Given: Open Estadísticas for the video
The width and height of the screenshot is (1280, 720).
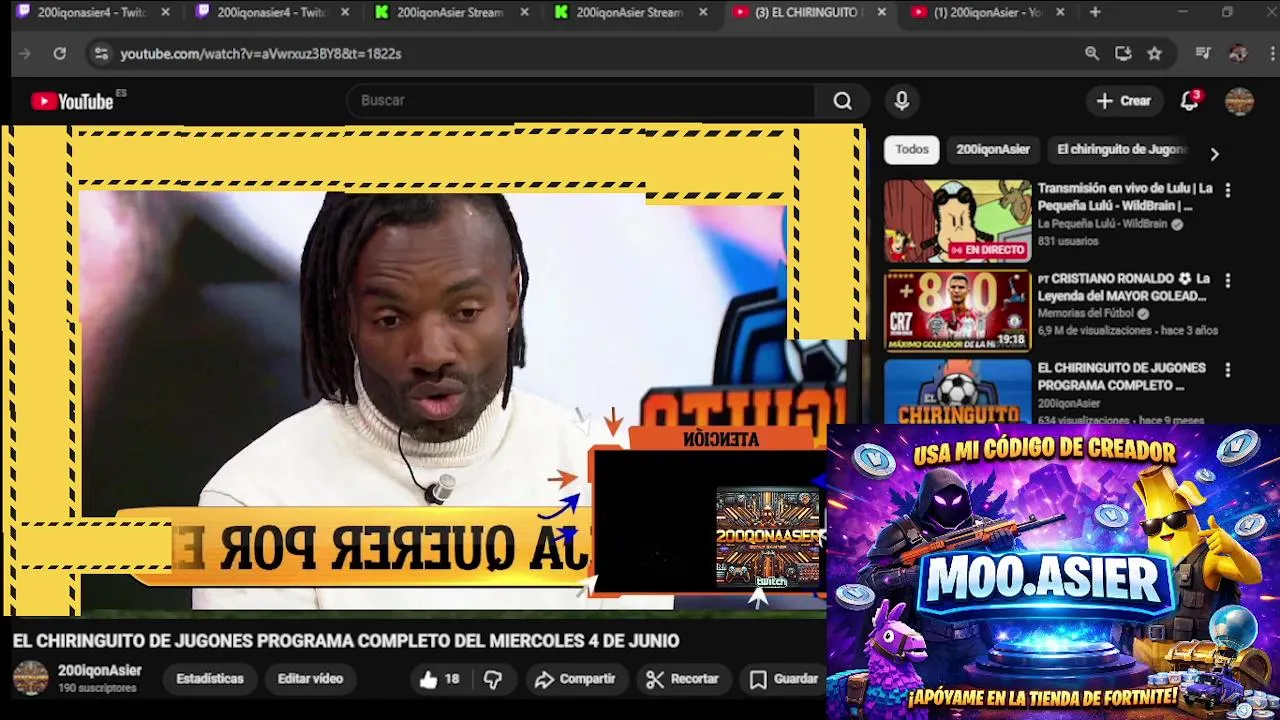Looking at the screenshot, I should coord(210,679).
